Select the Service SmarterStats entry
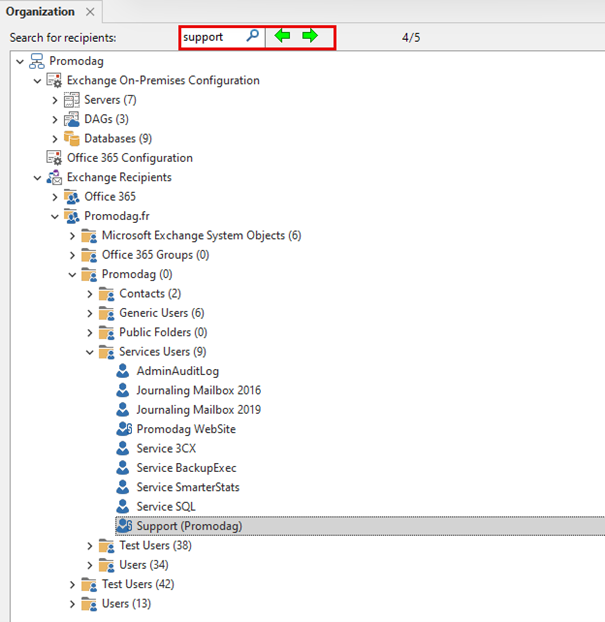 (188, 488)
